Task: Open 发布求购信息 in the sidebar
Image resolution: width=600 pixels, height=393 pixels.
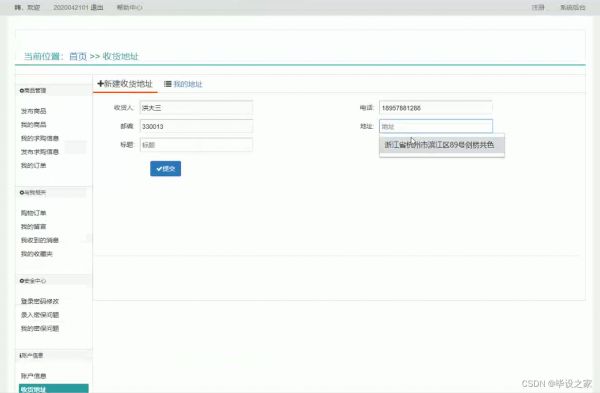Action: point(40,152)
